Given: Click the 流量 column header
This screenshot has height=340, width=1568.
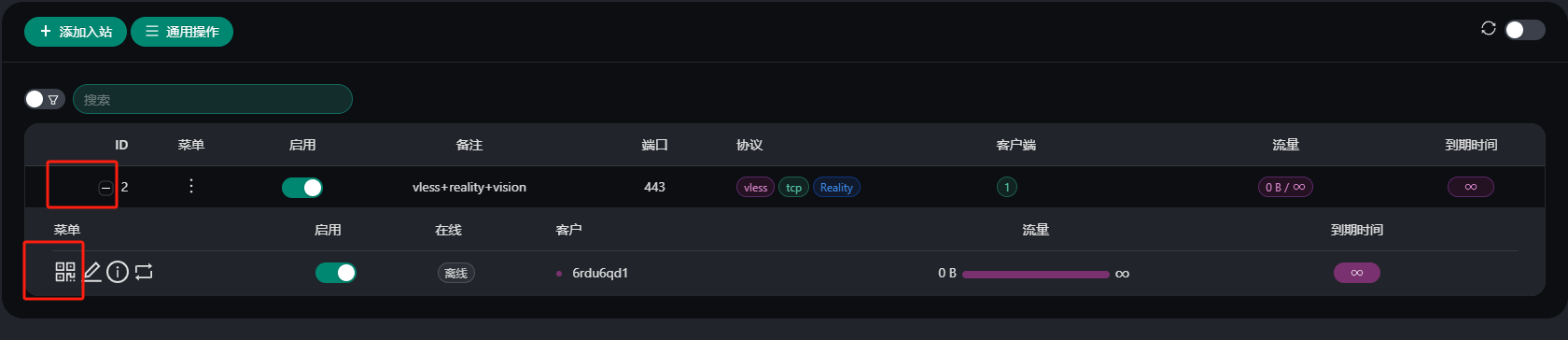Looking at the screenshot, I should point(1286,145).
